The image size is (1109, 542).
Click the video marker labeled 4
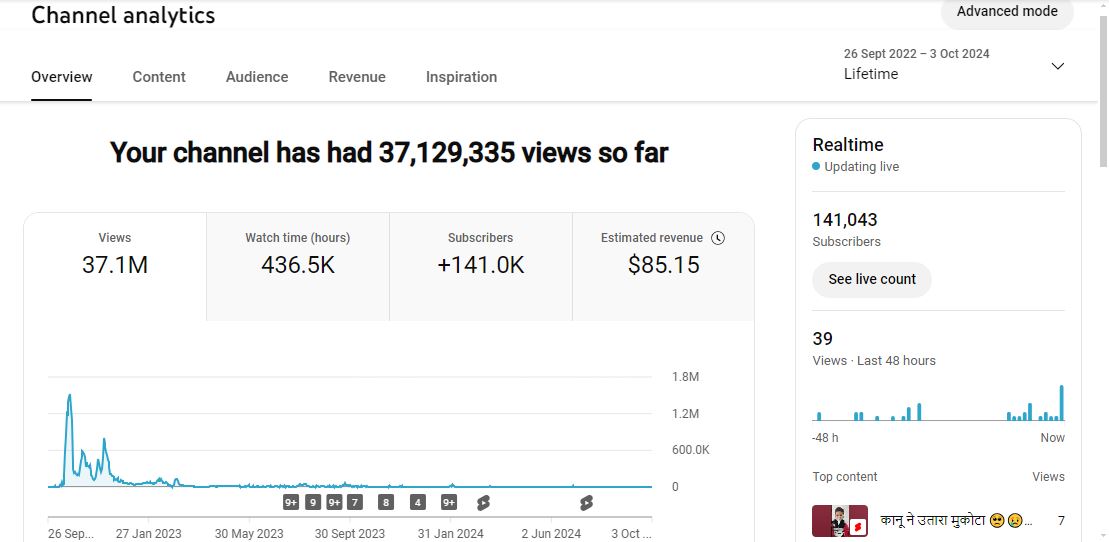(418, 502)
